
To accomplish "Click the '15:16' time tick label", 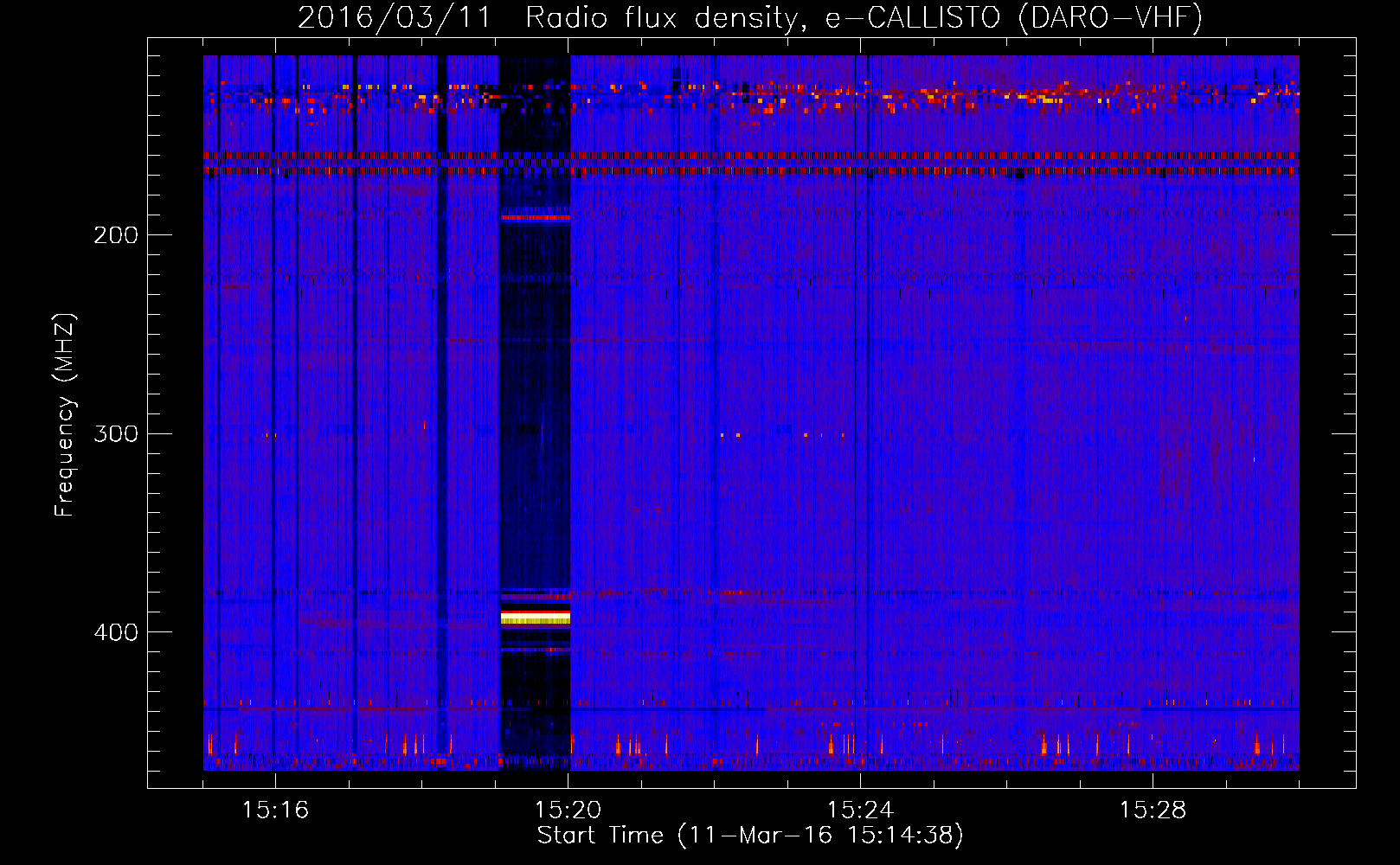I will [275, 811].
